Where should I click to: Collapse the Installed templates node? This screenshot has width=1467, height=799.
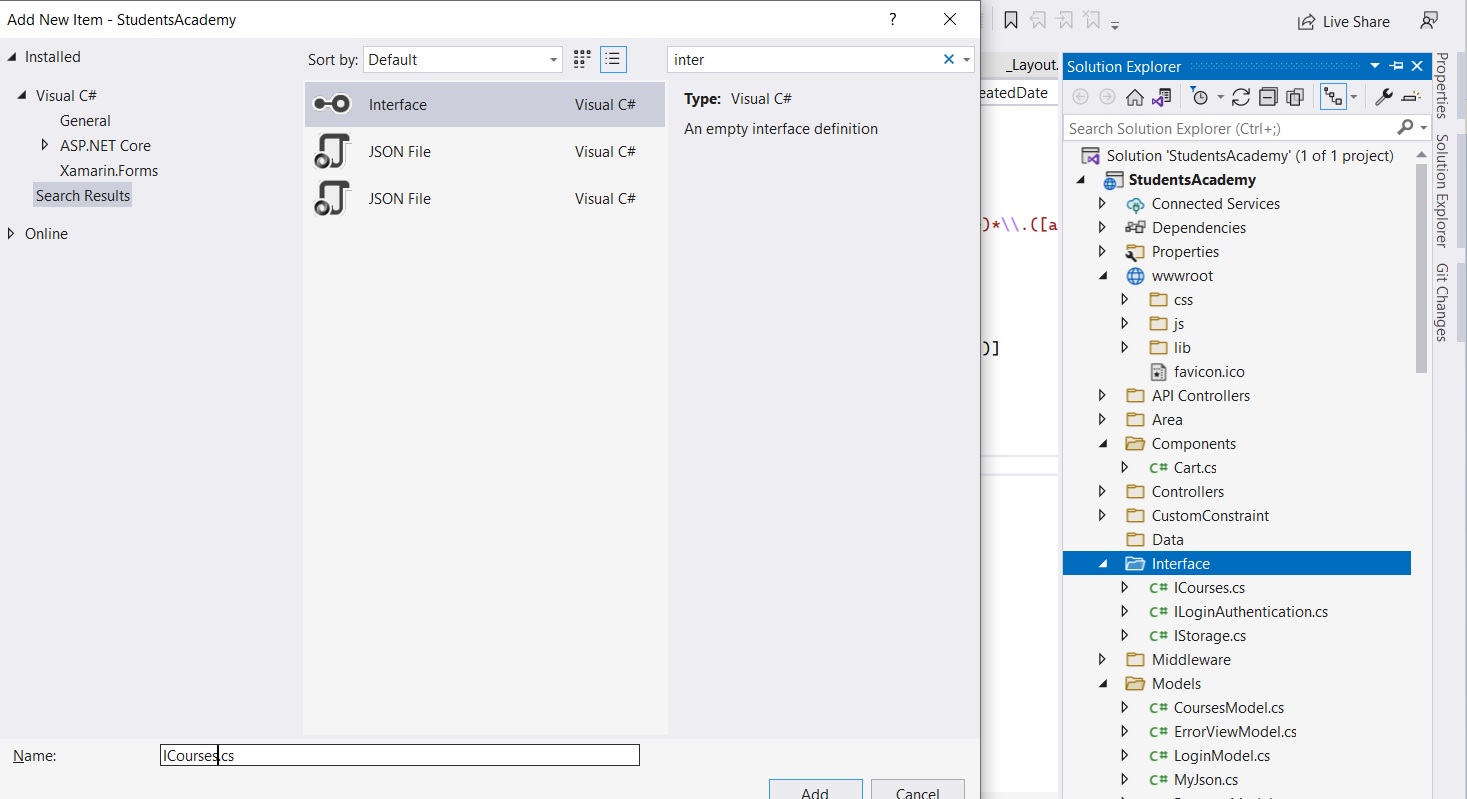(x=12, y=57)
